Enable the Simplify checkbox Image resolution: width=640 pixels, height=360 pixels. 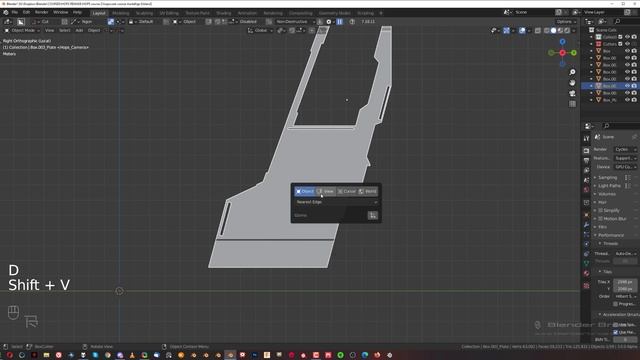point(600,210)
